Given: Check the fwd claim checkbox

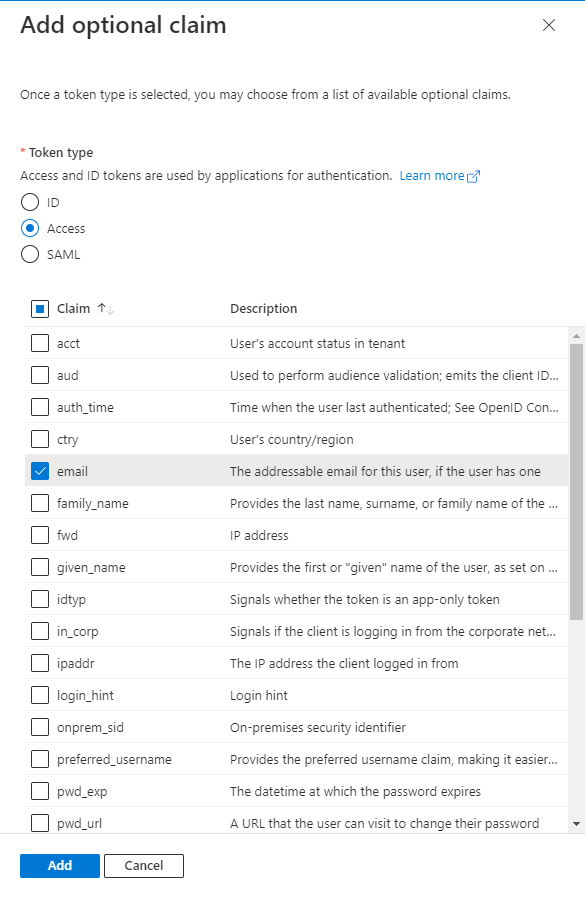Looking at the screenshot, I should coord(39,535).
